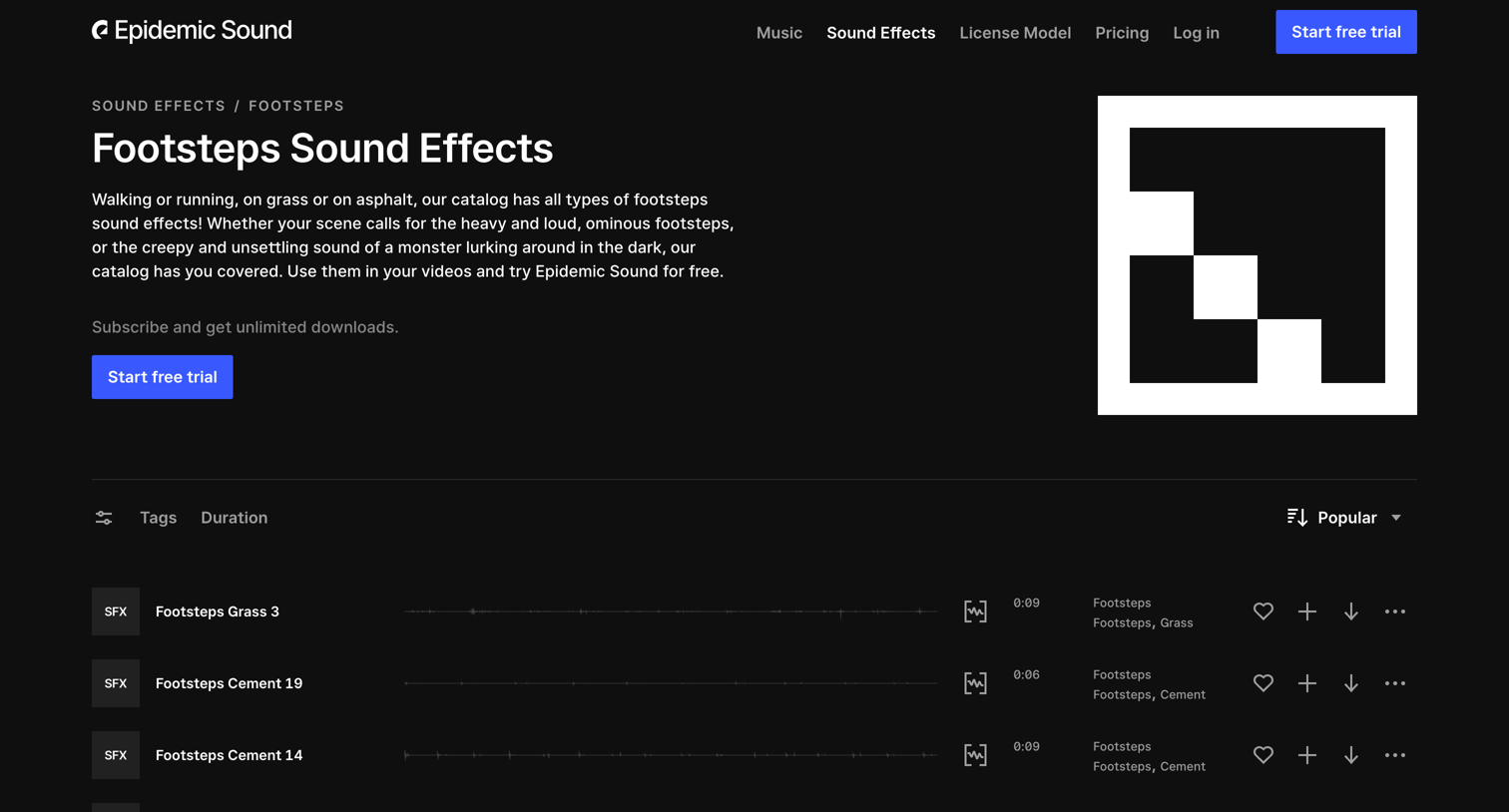Open Footsteps Cement 19 track title
The height and width of the screenshot is (812, 1509).
tap(229, 683)
